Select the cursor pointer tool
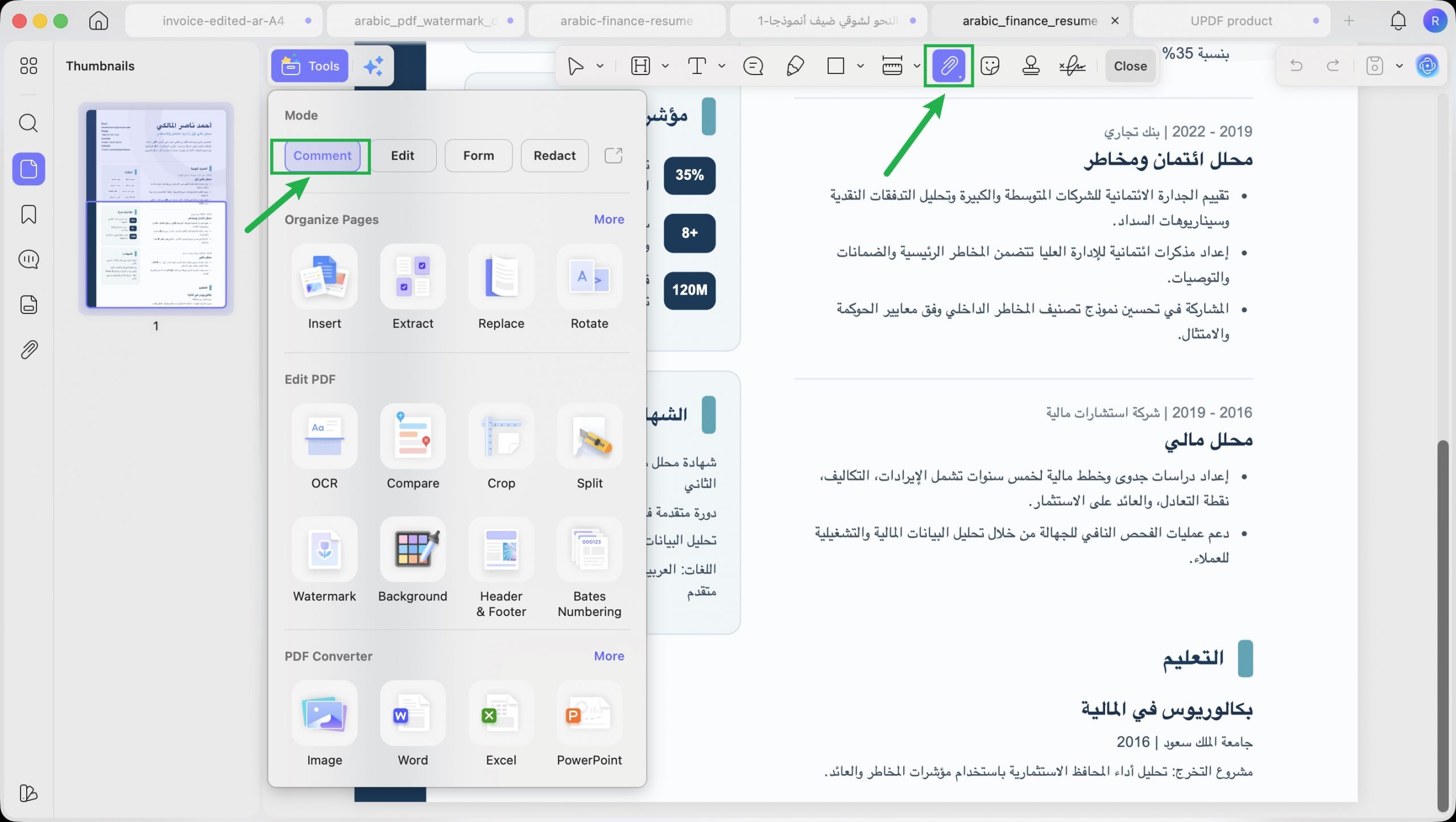Image resolution: width=1456 pixels, height=822 pixels. 576,66
